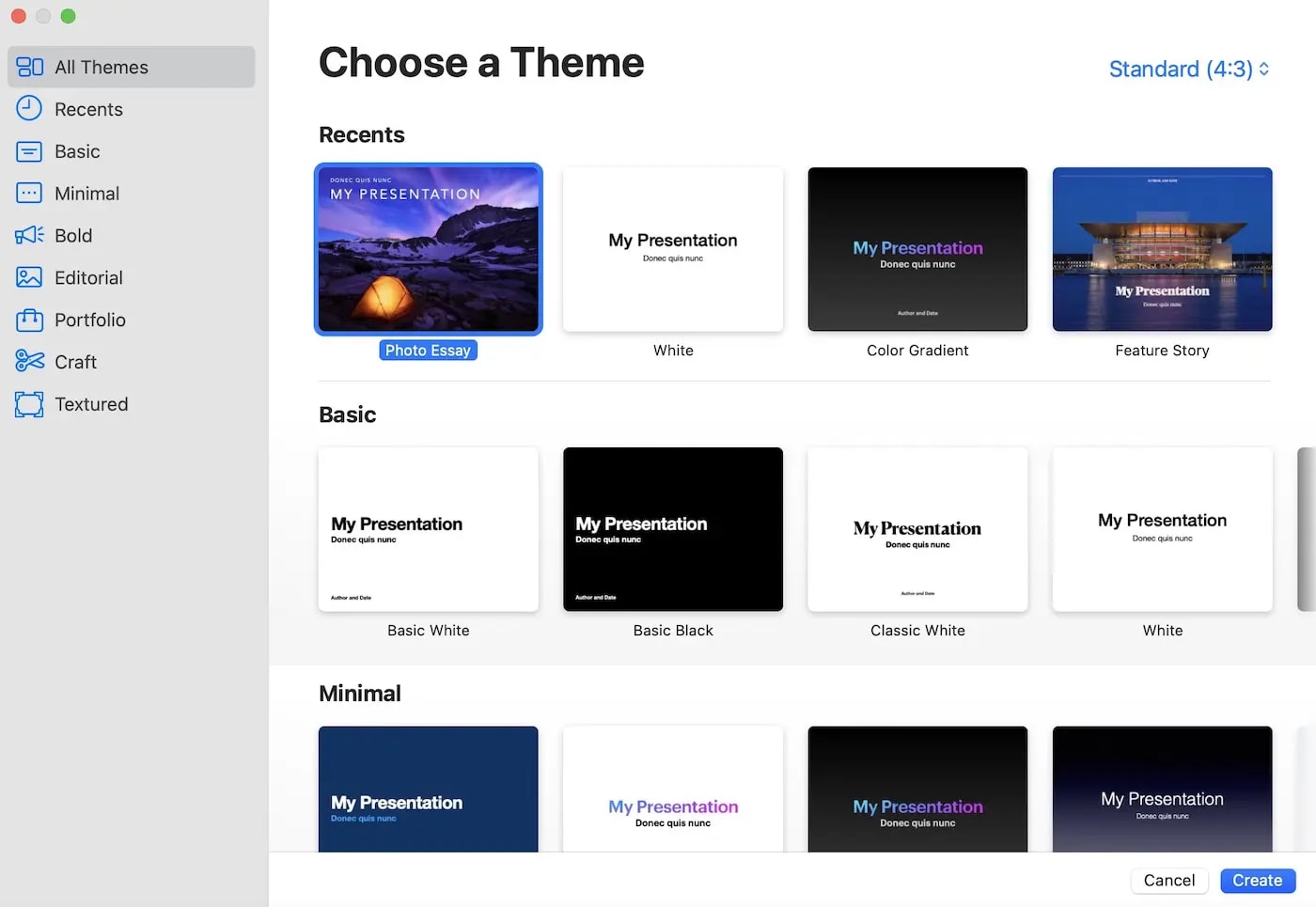Viewport: 1316px width, 907px height.
Task: Open the Craft themes category icon
Action: point(29,362)
